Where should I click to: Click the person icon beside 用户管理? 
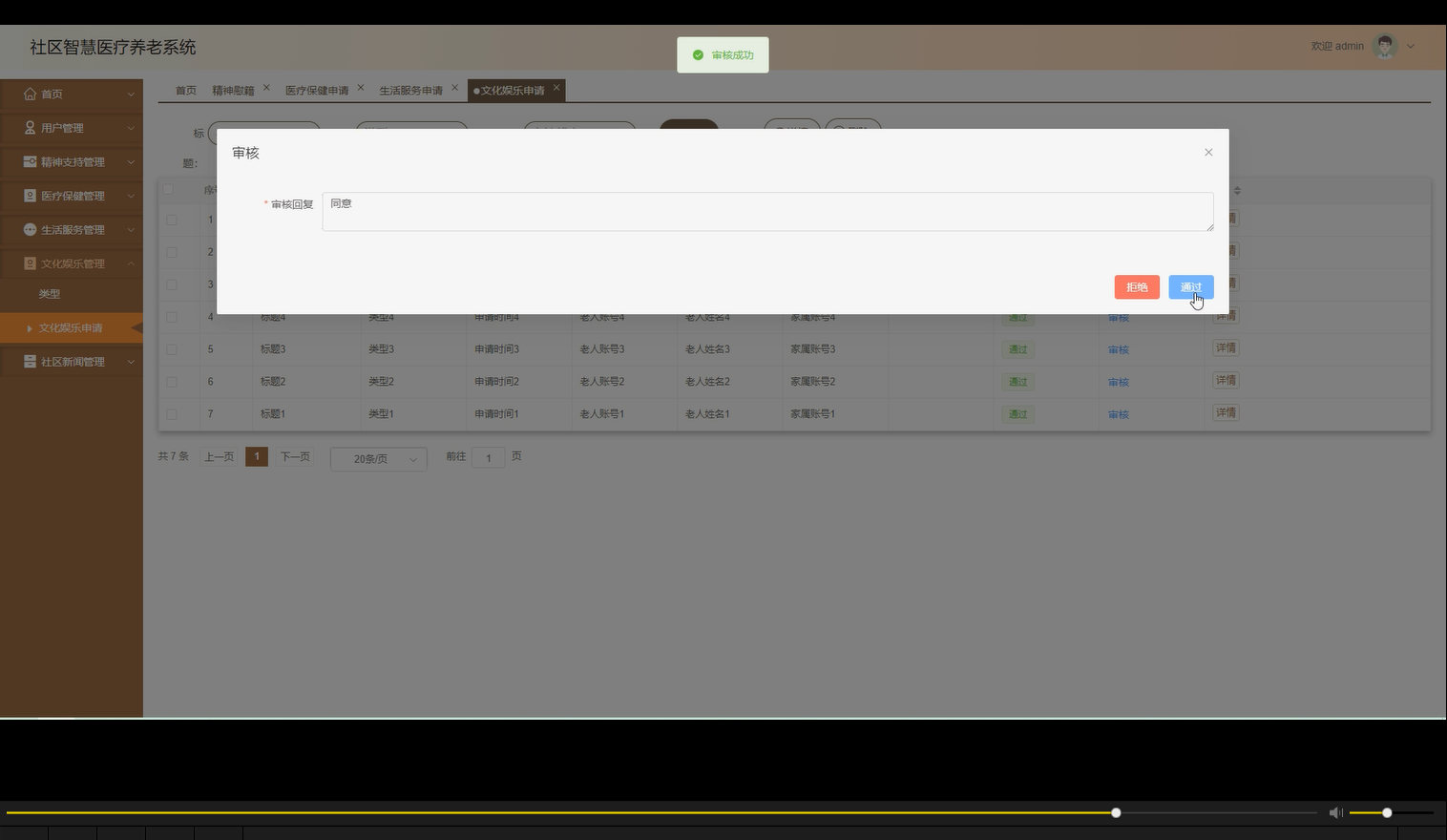[x=30, y=128]
